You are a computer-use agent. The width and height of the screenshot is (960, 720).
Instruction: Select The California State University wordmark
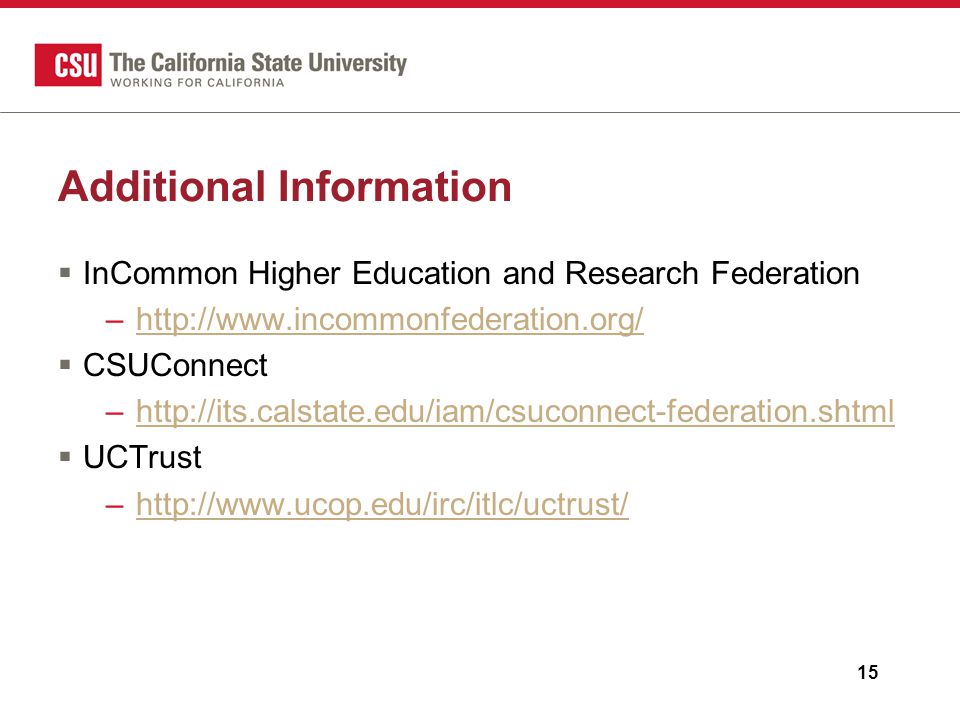[258, 62]
